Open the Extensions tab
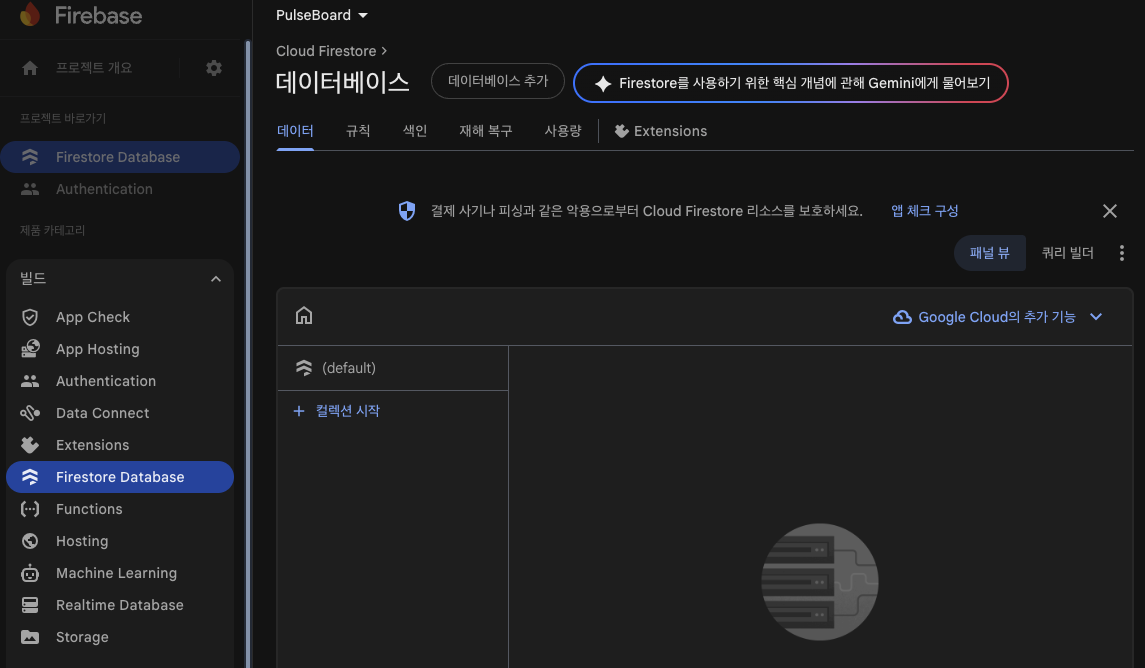The image size is (1145, 668). (661, 131)
